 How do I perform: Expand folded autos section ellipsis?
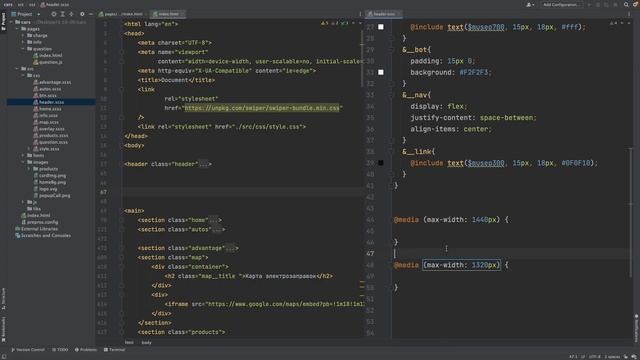pyautogui.click(x=216, y=229)
